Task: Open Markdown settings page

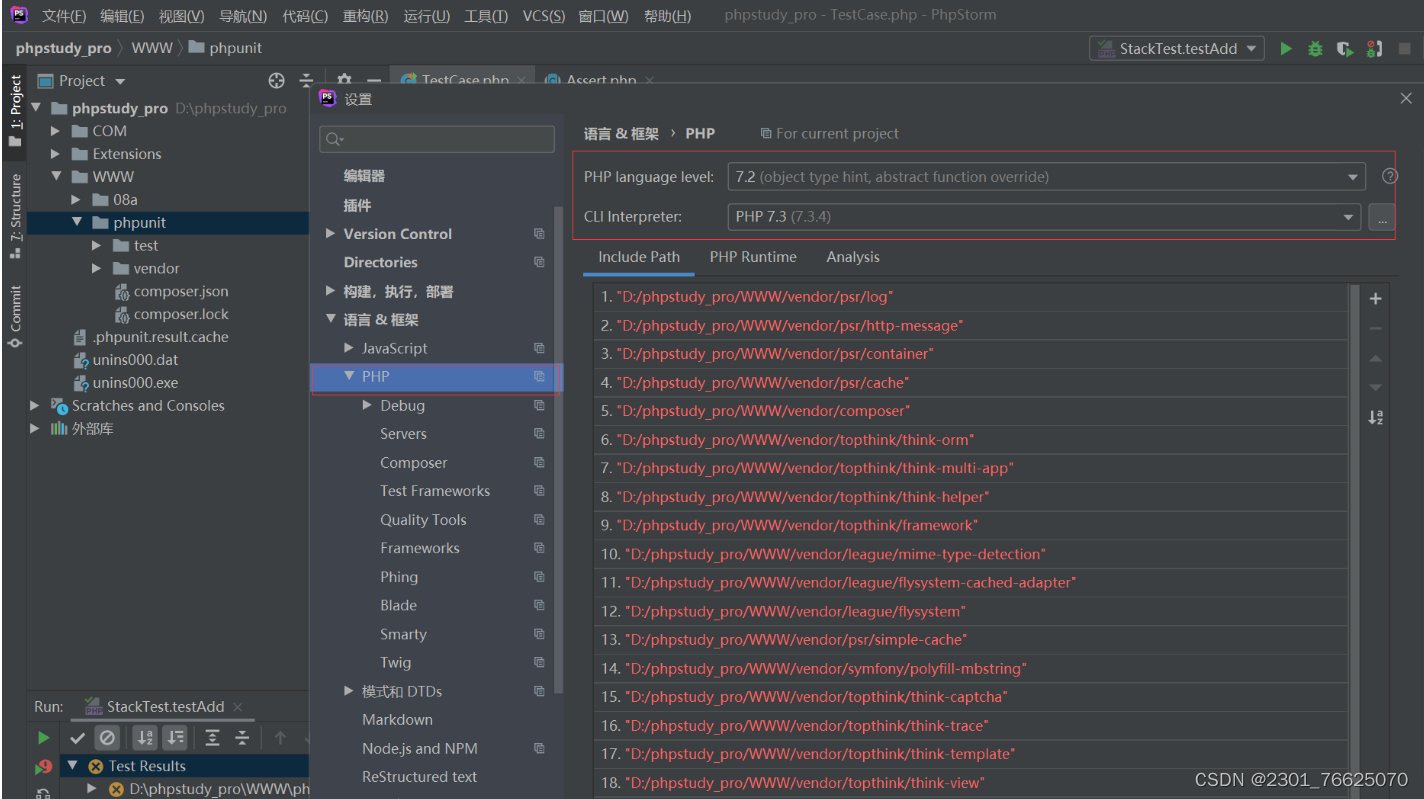Action: click(397, 720)
